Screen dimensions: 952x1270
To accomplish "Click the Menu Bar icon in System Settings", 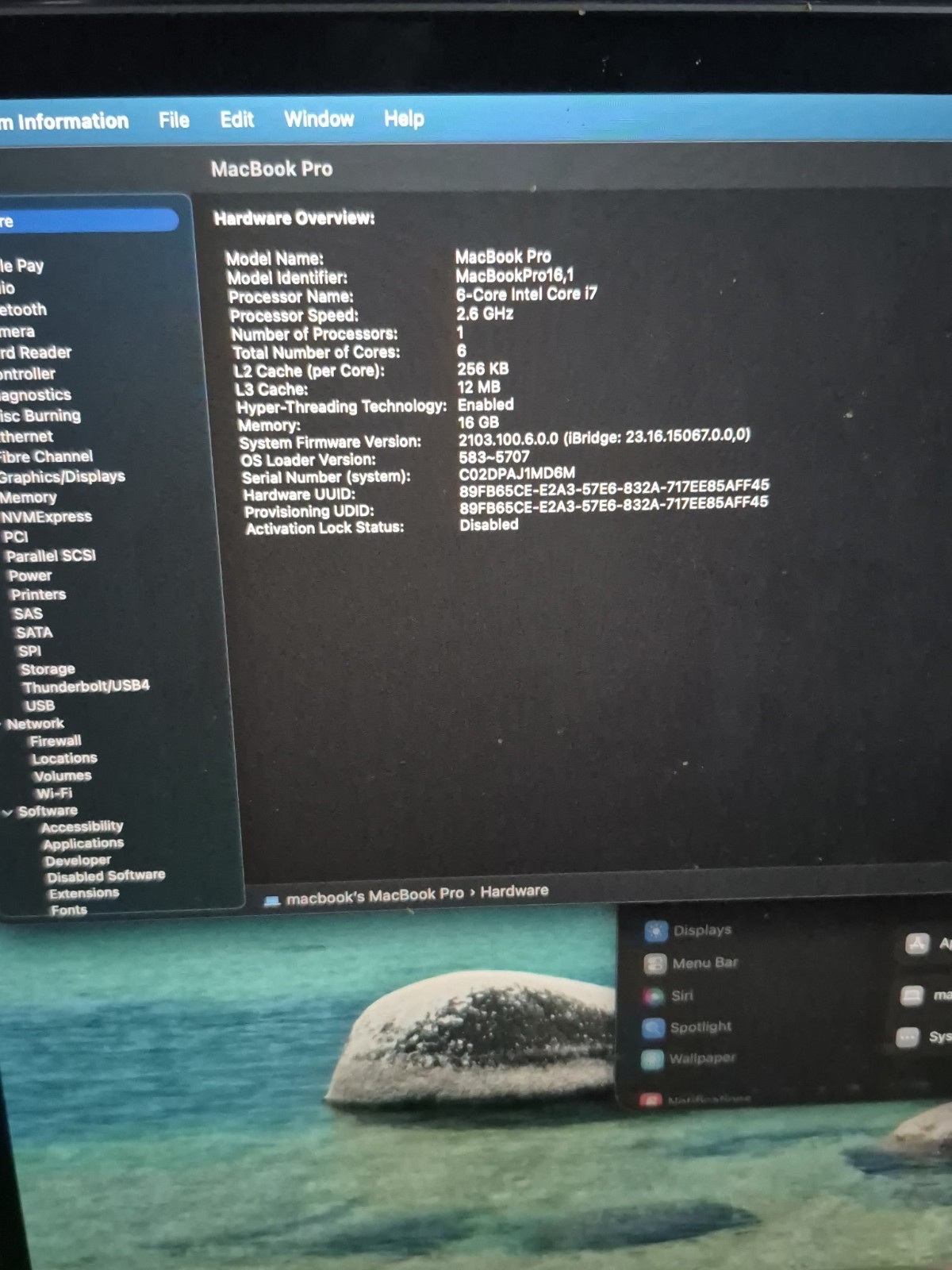I will coord(654,964).
